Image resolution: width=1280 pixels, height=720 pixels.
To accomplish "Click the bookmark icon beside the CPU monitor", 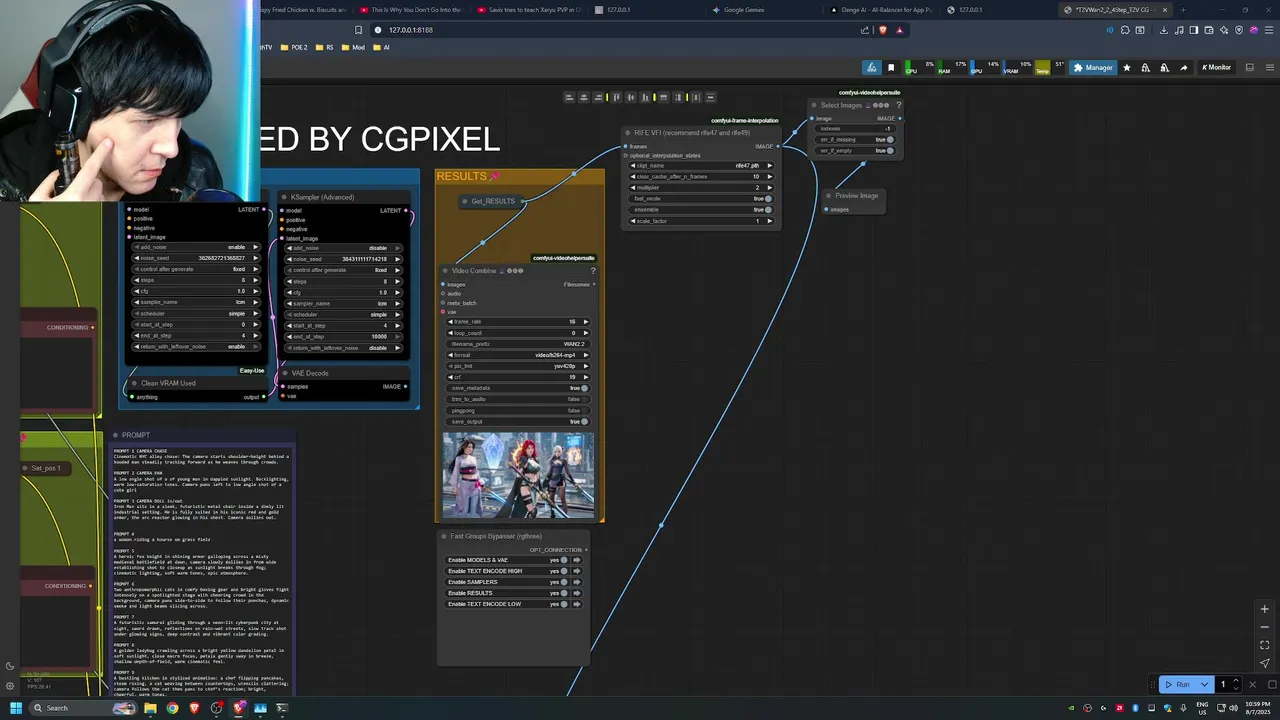I will click(x=891, y=68).
